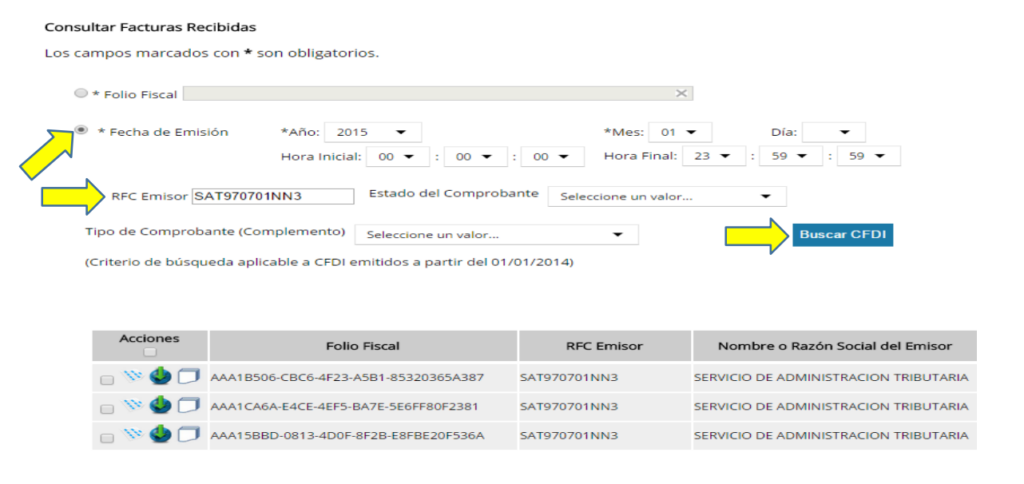
Task: Click SERVICIO DE ADMINISTRACION TRIBUTARIA in AAA15BBD row
Action: [x=831, y=435]
